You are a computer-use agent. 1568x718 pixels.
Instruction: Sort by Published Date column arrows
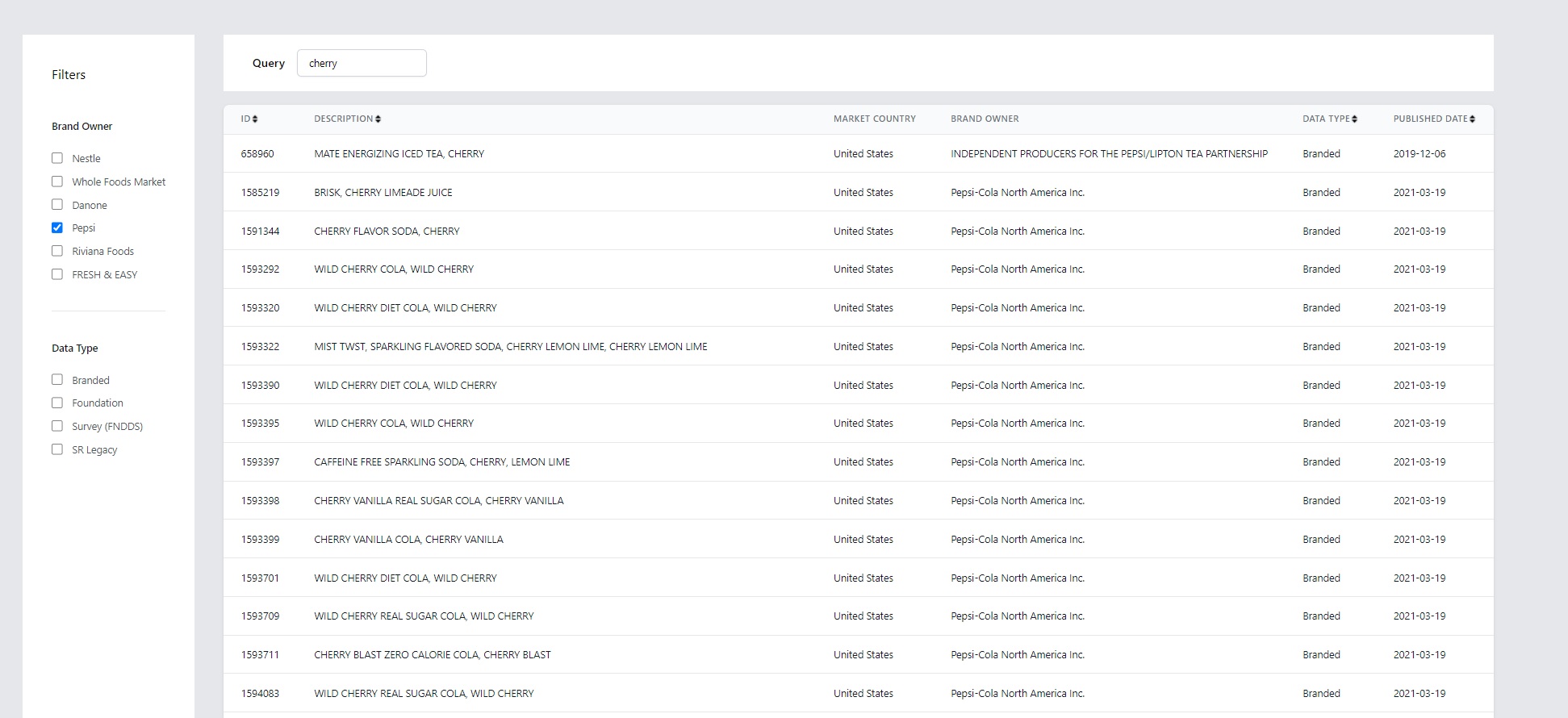1472,119
